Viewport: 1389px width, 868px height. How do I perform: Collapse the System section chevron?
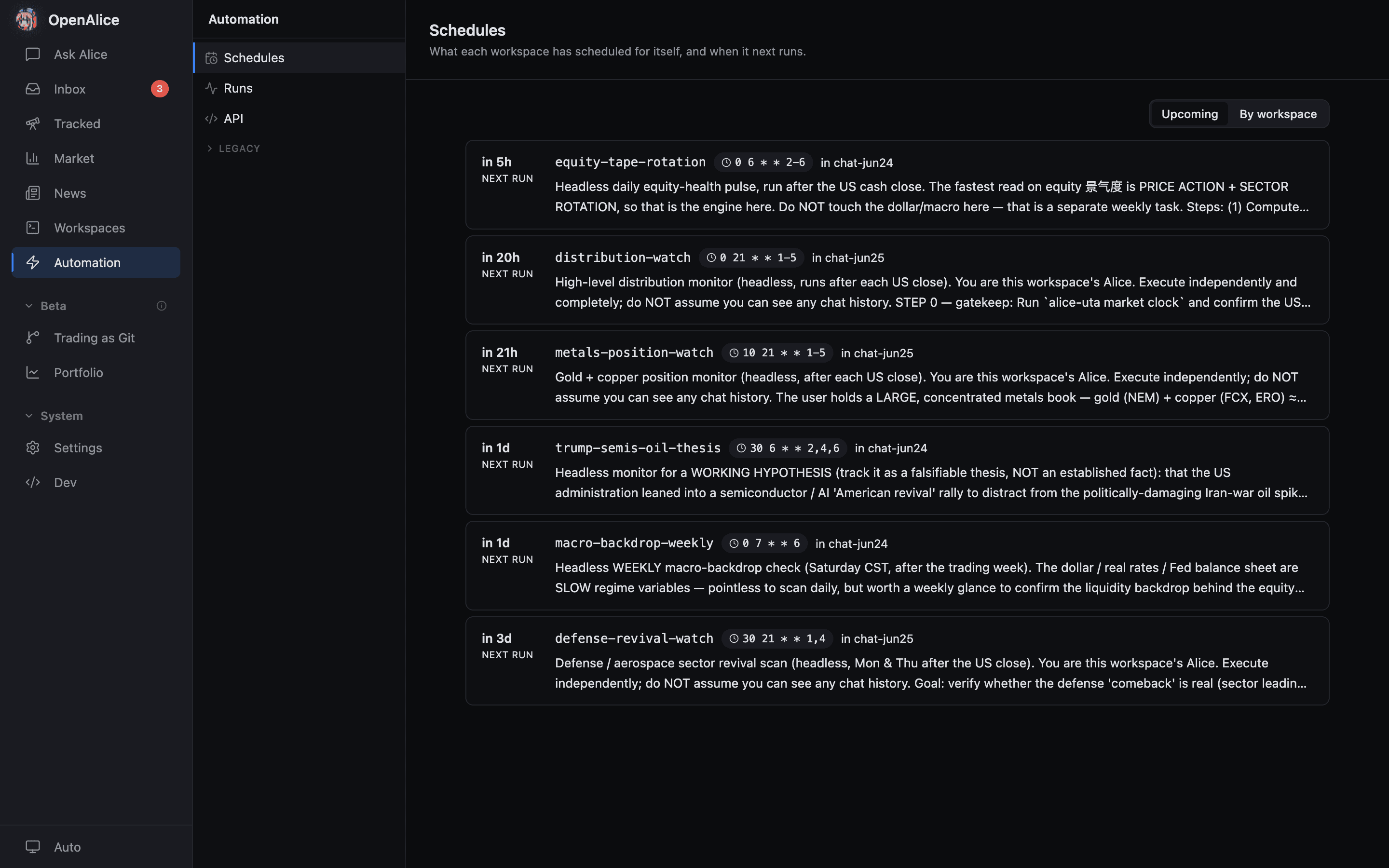click(29, 416)
